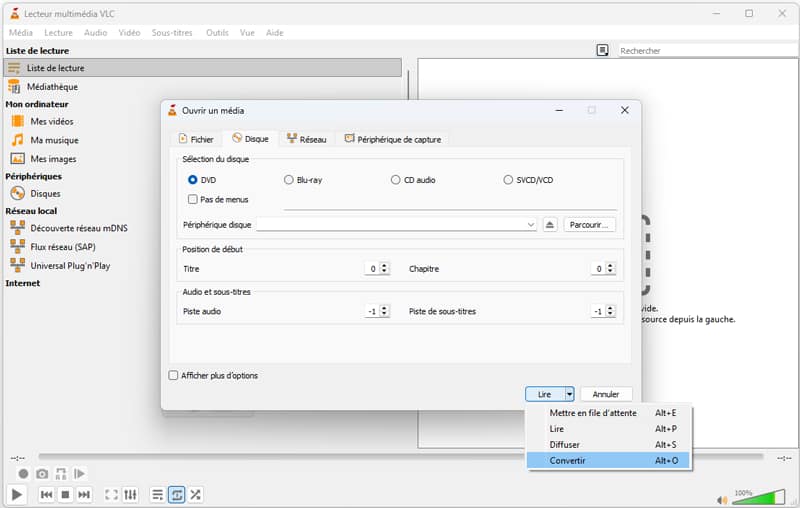Expand the 'Périphérique disque' dropdown

[531, 225]
